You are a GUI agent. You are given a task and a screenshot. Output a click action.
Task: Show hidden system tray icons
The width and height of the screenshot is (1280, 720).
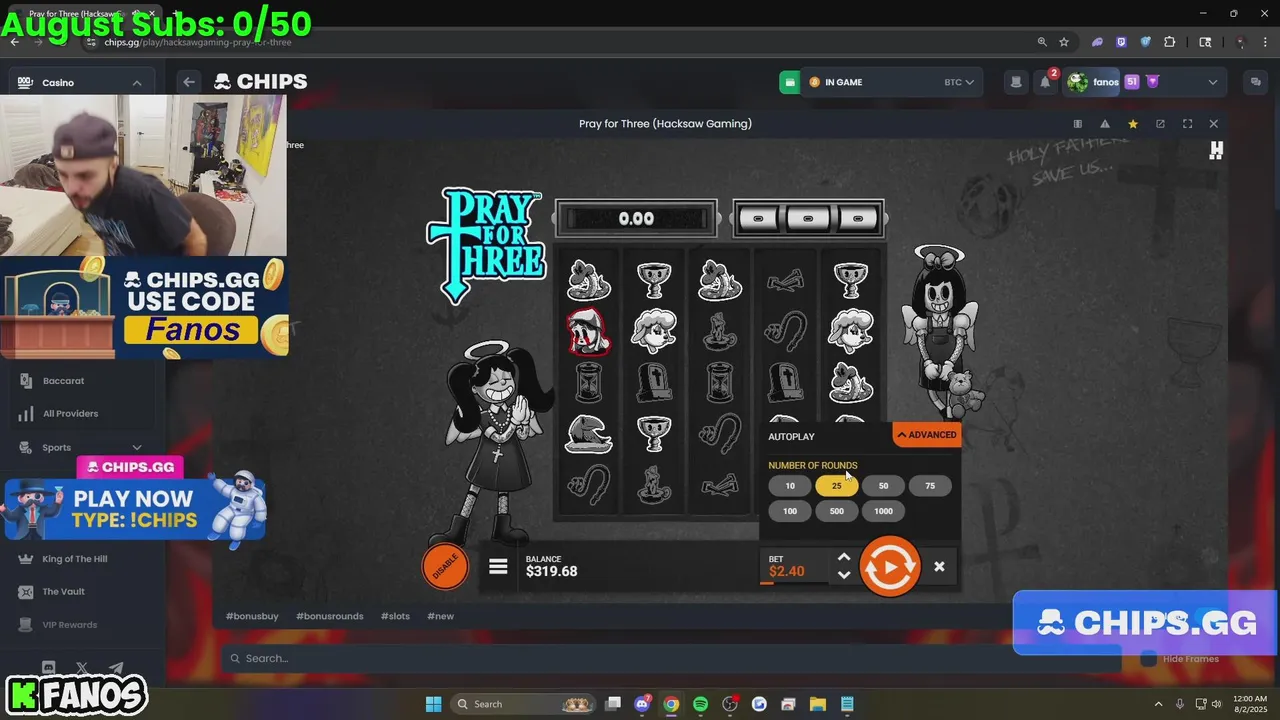(x=1159, y=704)
